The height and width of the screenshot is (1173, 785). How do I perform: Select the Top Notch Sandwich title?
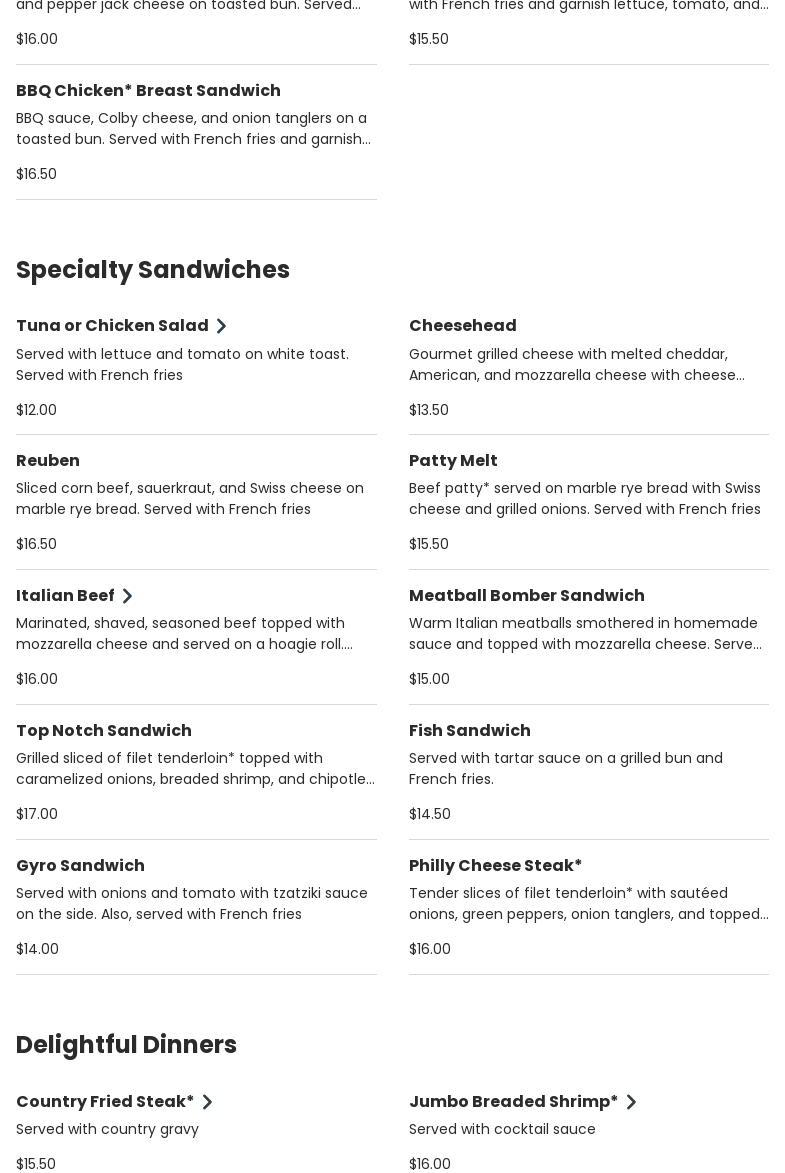[104, 731]
